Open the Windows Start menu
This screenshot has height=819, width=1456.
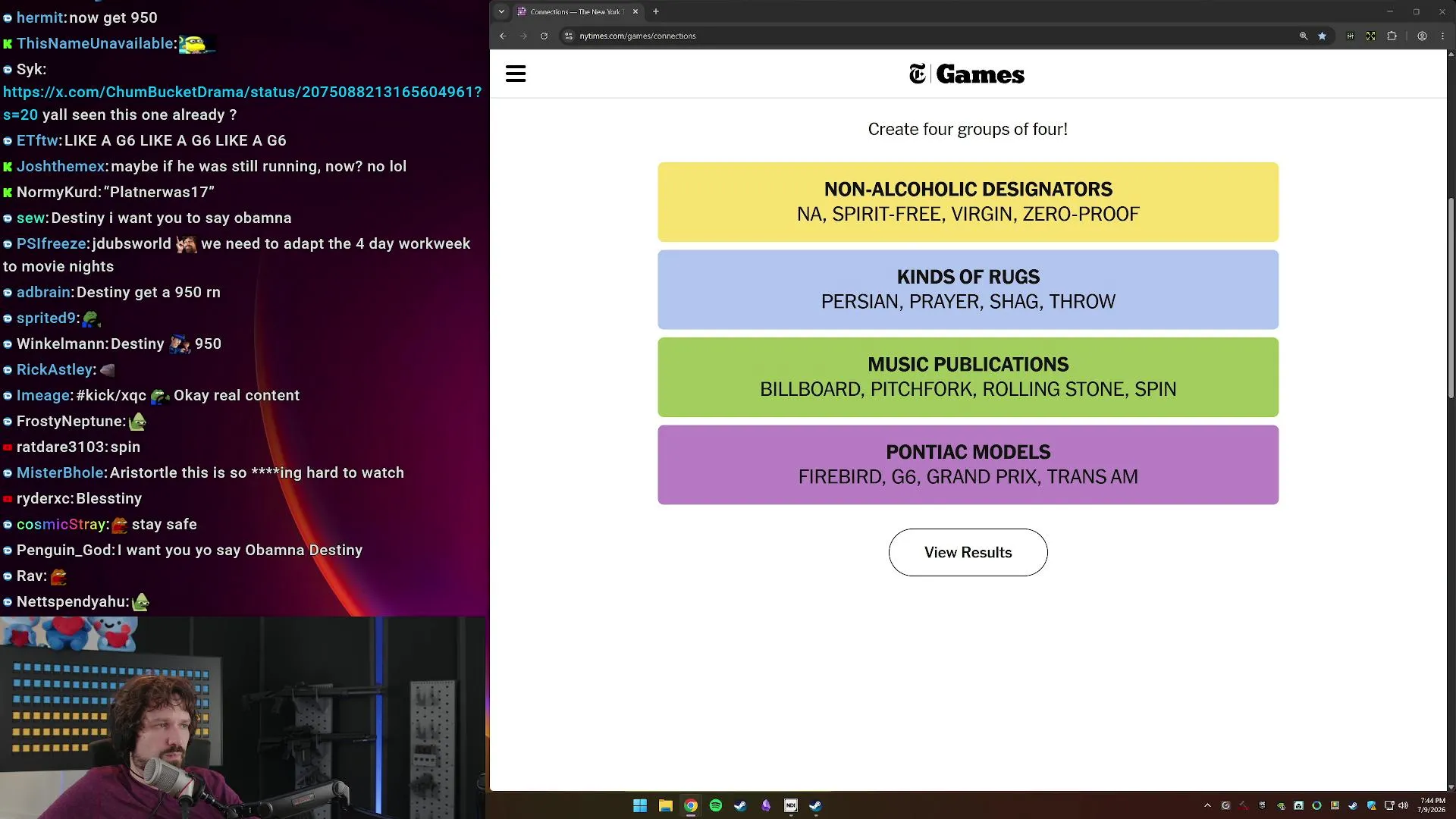(x=640, y=805)
